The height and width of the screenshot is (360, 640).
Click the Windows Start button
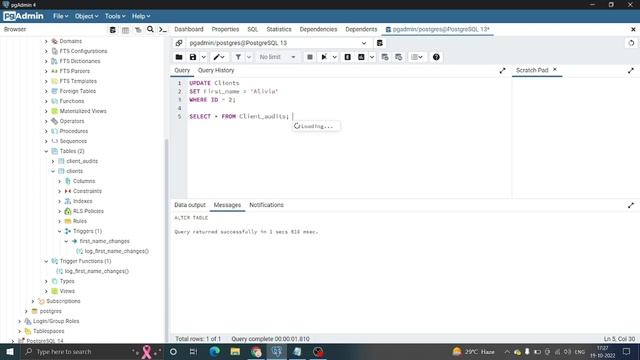tap(10, 351)
